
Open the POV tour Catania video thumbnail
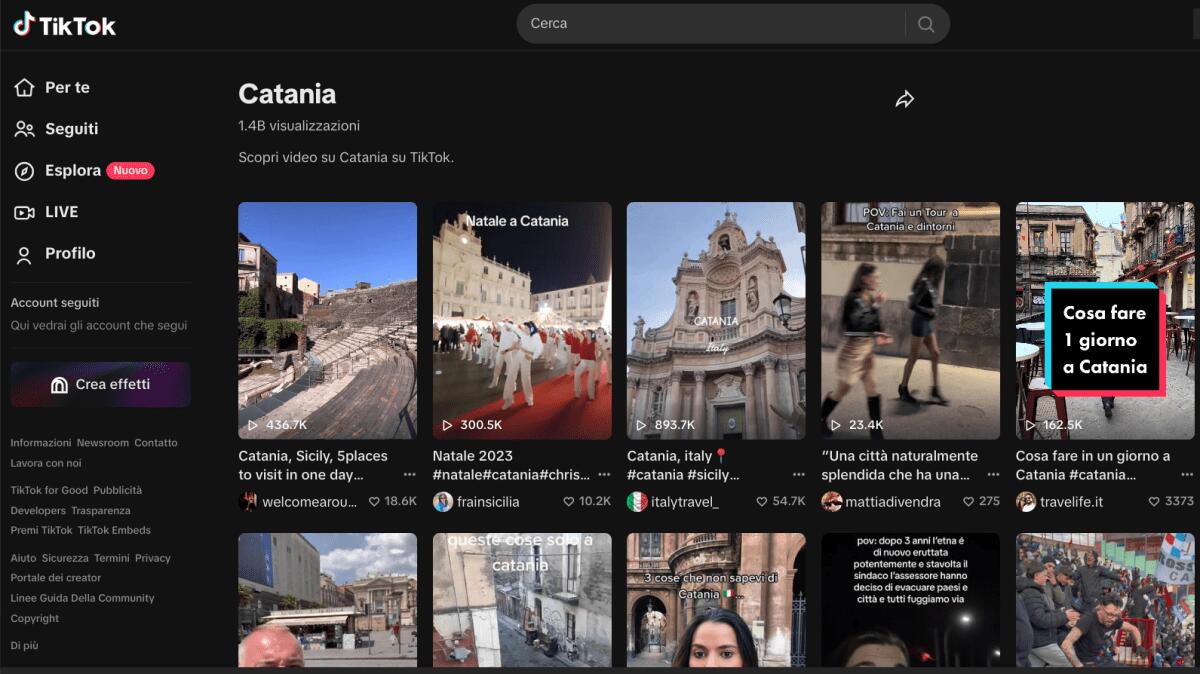(x=910, y=321)
